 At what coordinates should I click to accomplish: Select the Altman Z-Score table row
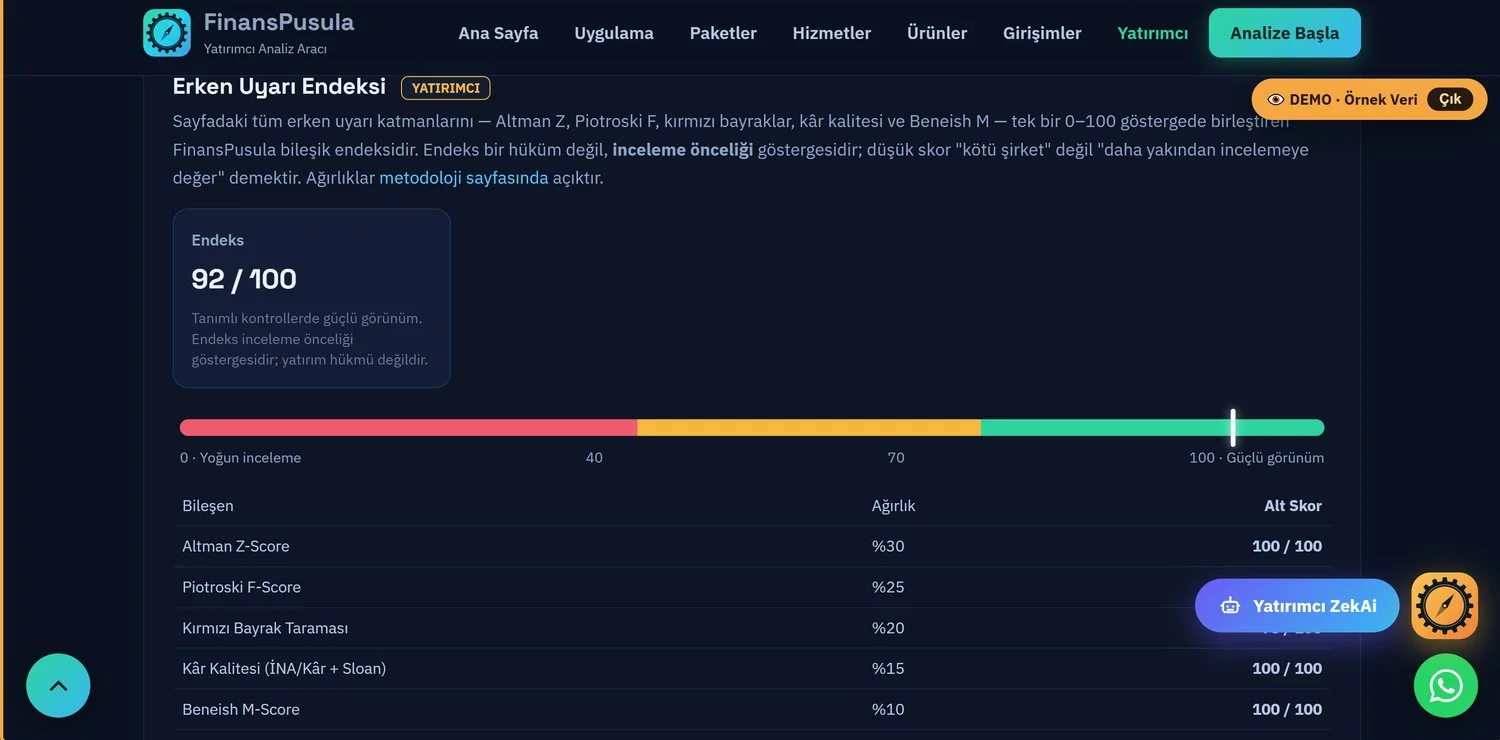pyautogui.click(x=752, y=546)
